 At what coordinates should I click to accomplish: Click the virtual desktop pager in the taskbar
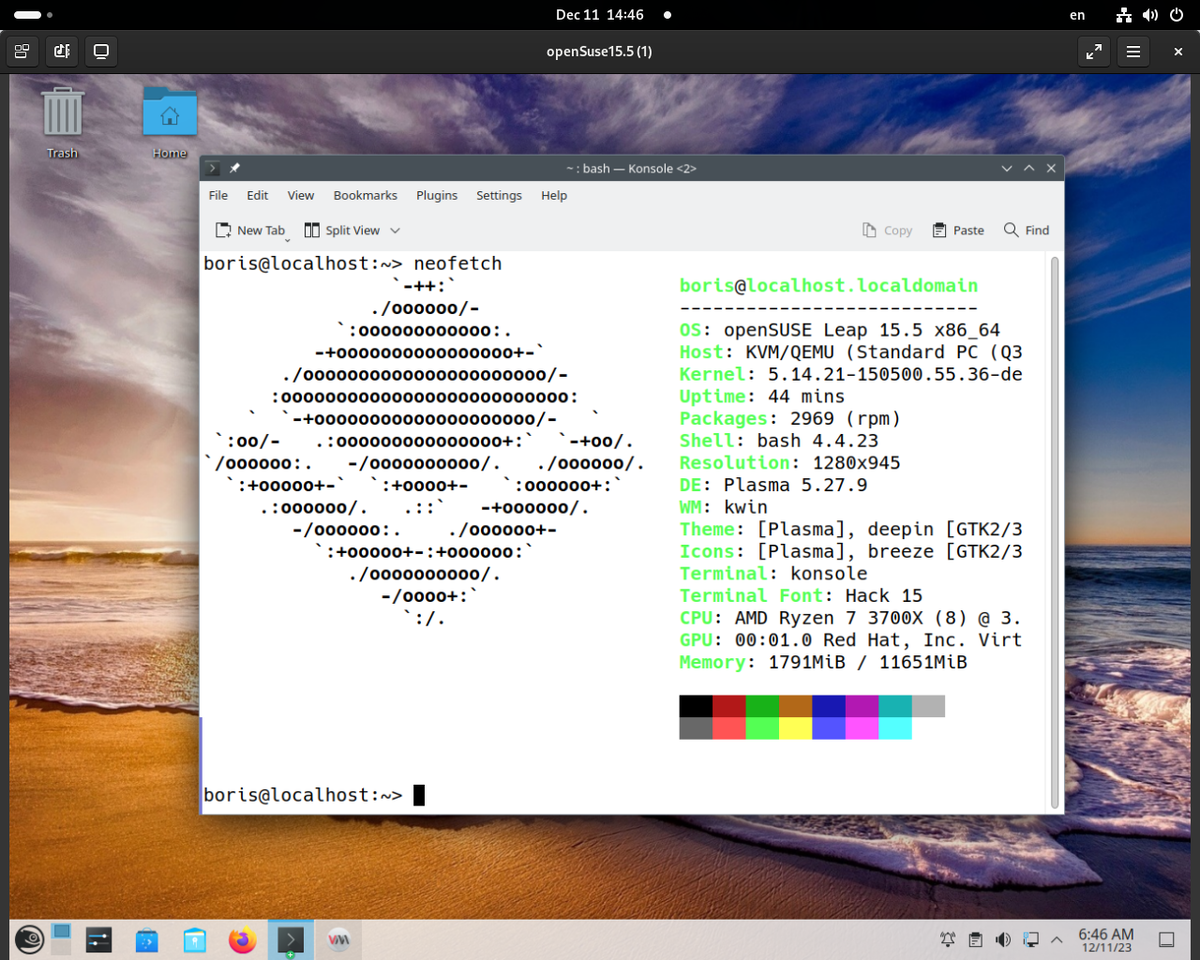click(x=62, y=940)
